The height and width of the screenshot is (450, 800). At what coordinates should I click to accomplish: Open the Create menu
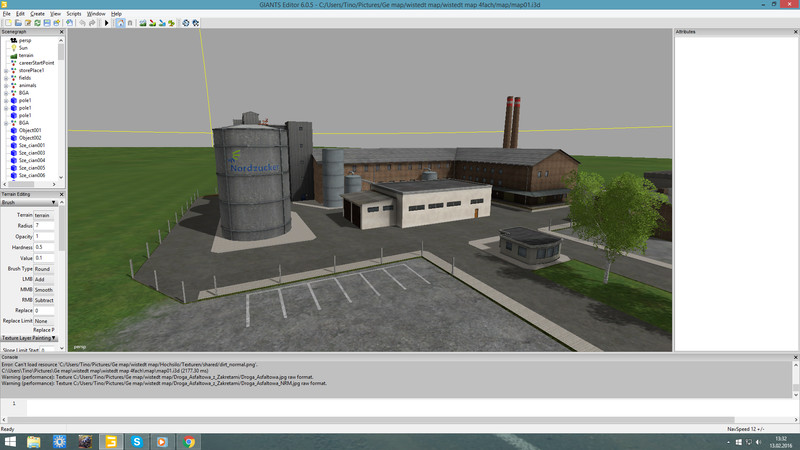point(37,13)
